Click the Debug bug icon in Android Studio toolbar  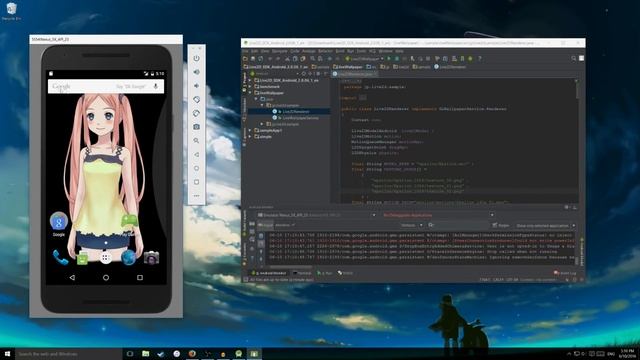pos(396,59)
